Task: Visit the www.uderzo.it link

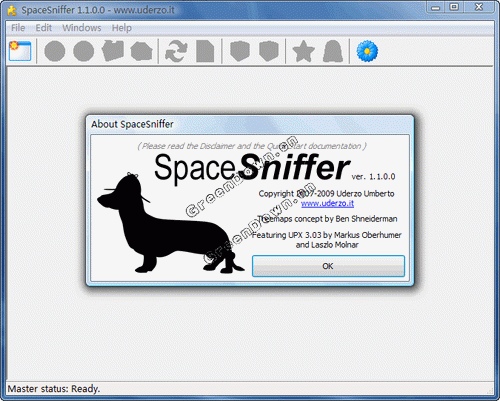Action: (327, 203)
